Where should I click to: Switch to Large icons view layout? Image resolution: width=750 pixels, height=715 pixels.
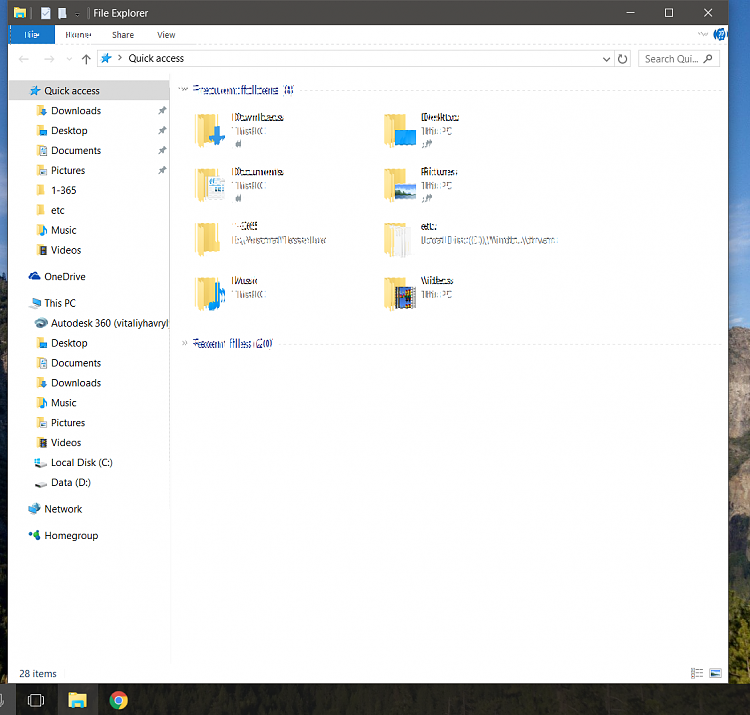point(716,673)
